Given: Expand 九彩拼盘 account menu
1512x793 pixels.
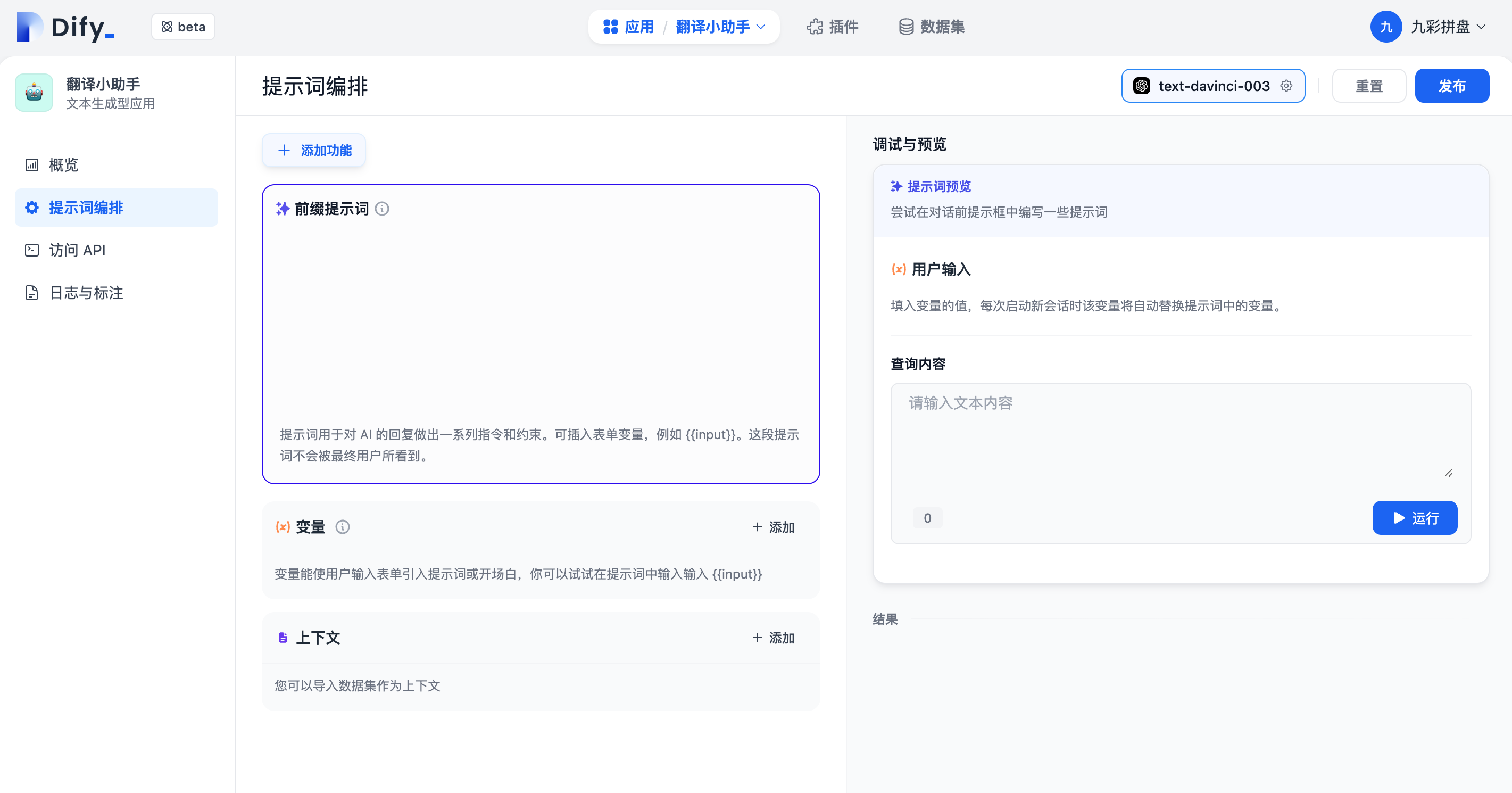Looking at the screenshot, I should coord(1448,27).
